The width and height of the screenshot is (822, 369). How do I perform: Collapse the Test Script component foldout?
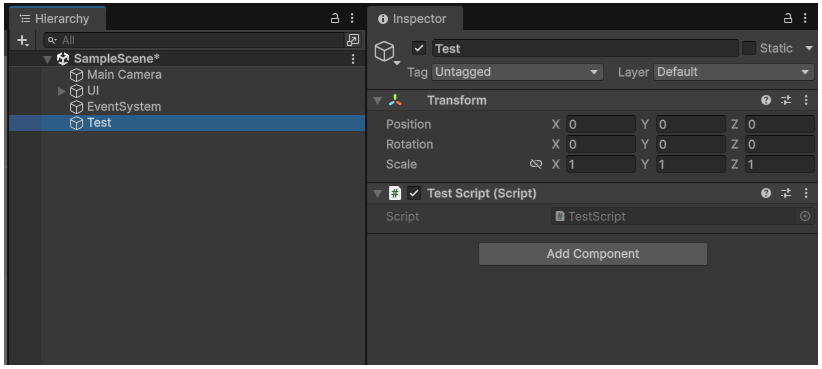[x=377, y=193]
